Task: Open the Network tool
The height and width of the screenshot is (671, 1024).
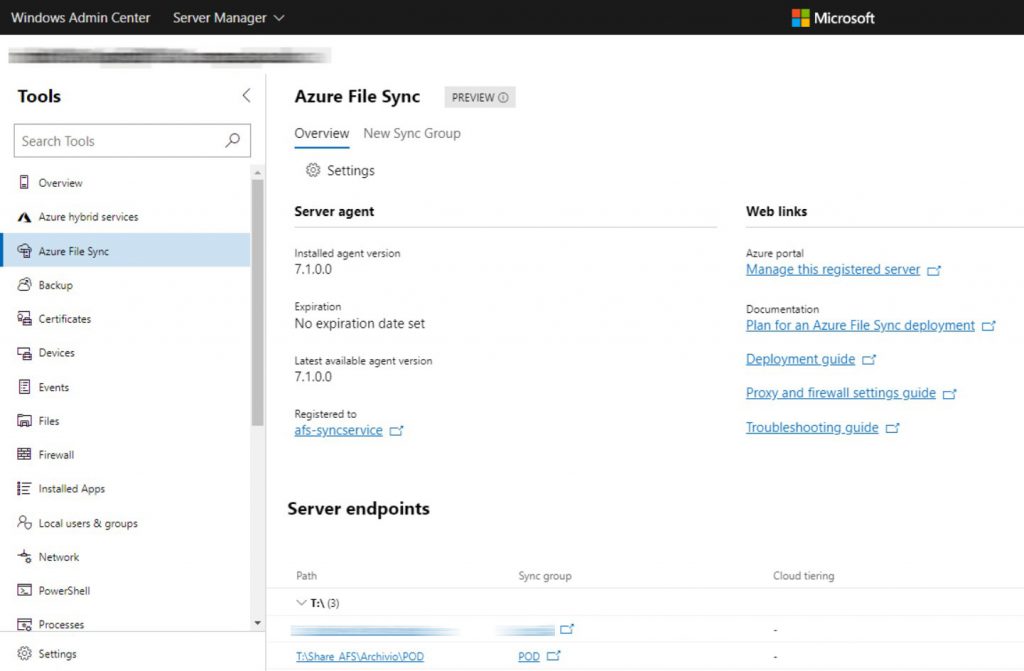Action: point(59,557)
